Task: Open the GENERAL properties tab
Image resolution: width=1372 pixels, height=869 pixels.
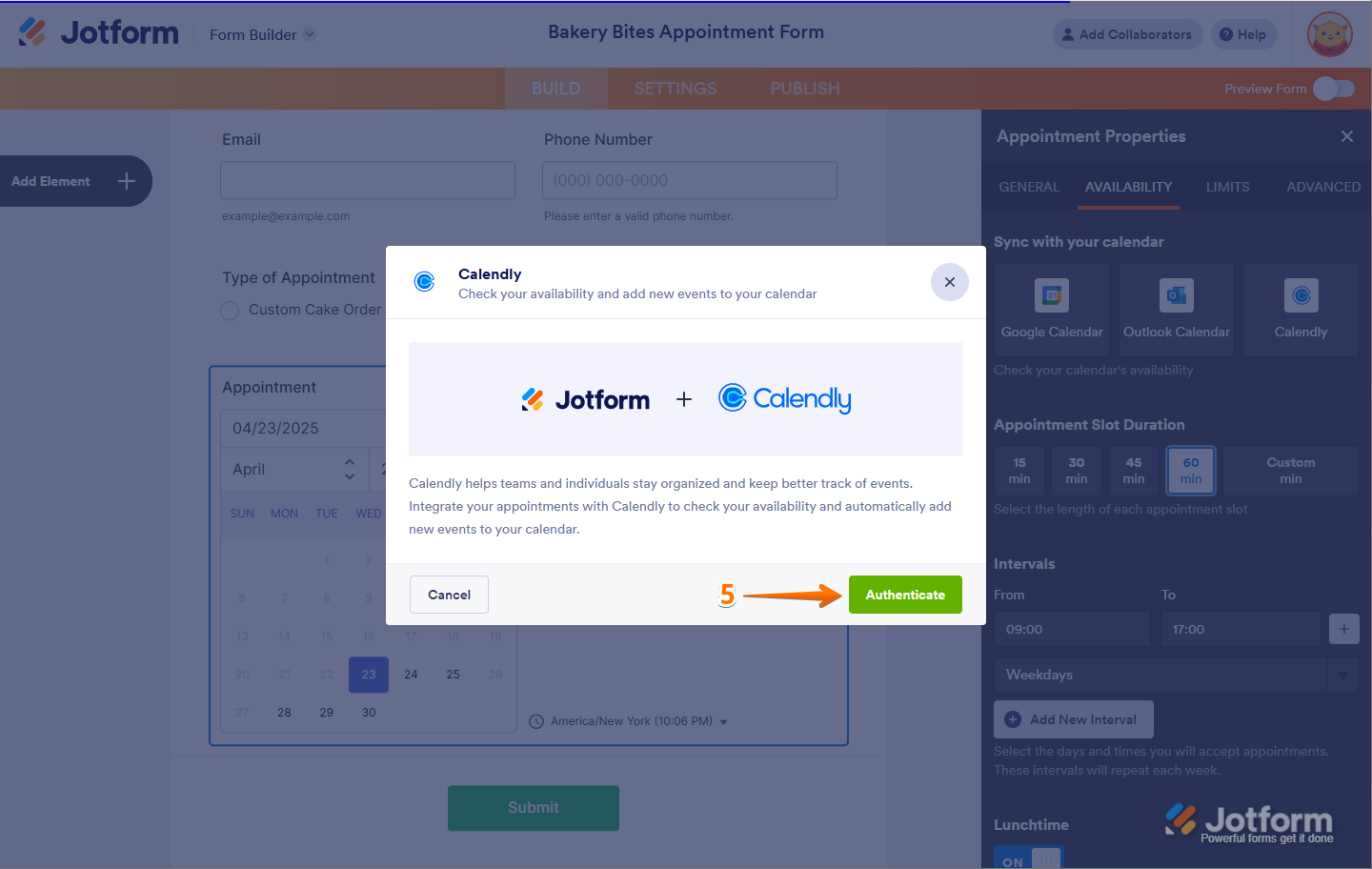Action: 1029,187
